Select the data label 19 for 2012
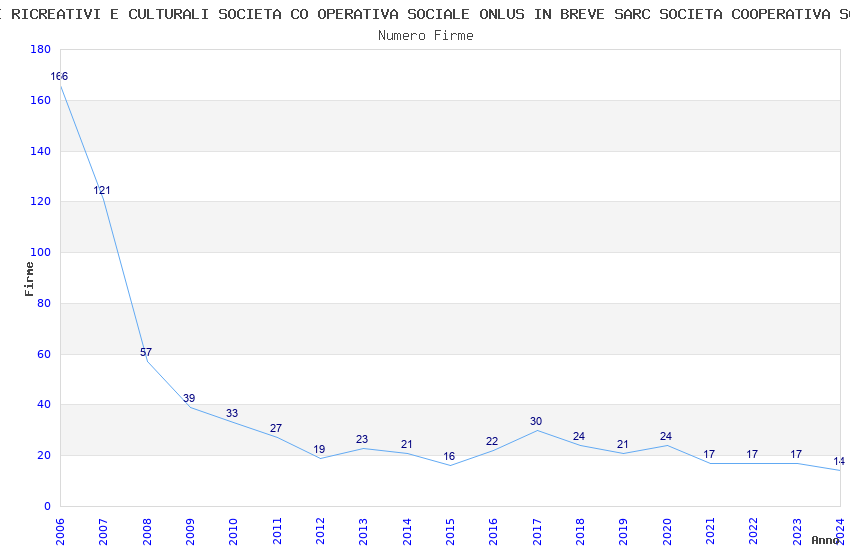The height and width of the screenshot is (550, 850). 319,449
